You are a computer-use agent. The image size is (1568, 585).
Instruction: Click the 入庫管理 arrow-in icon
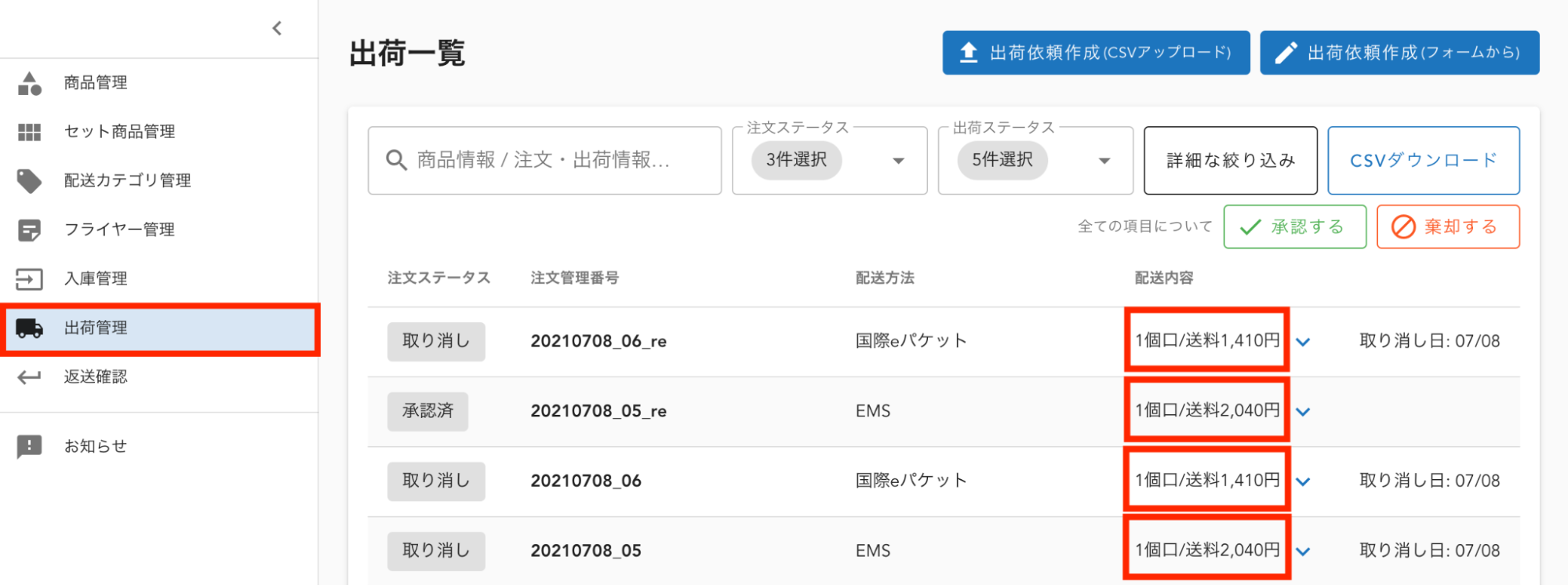[x=30, y=278]
